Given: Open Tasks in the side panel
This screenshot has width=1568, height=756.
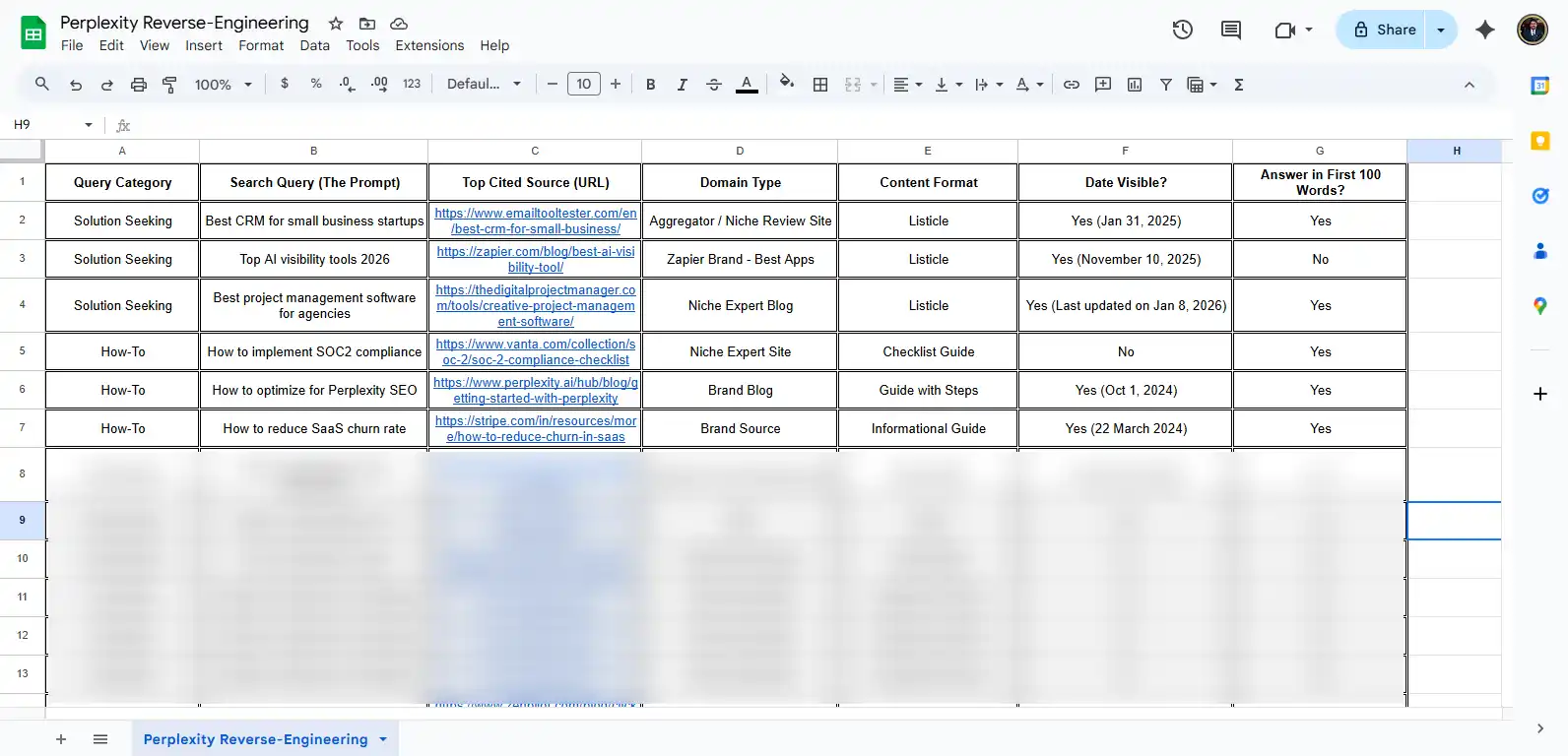Looking at the screenshot, I should [x=1540, y=196].
